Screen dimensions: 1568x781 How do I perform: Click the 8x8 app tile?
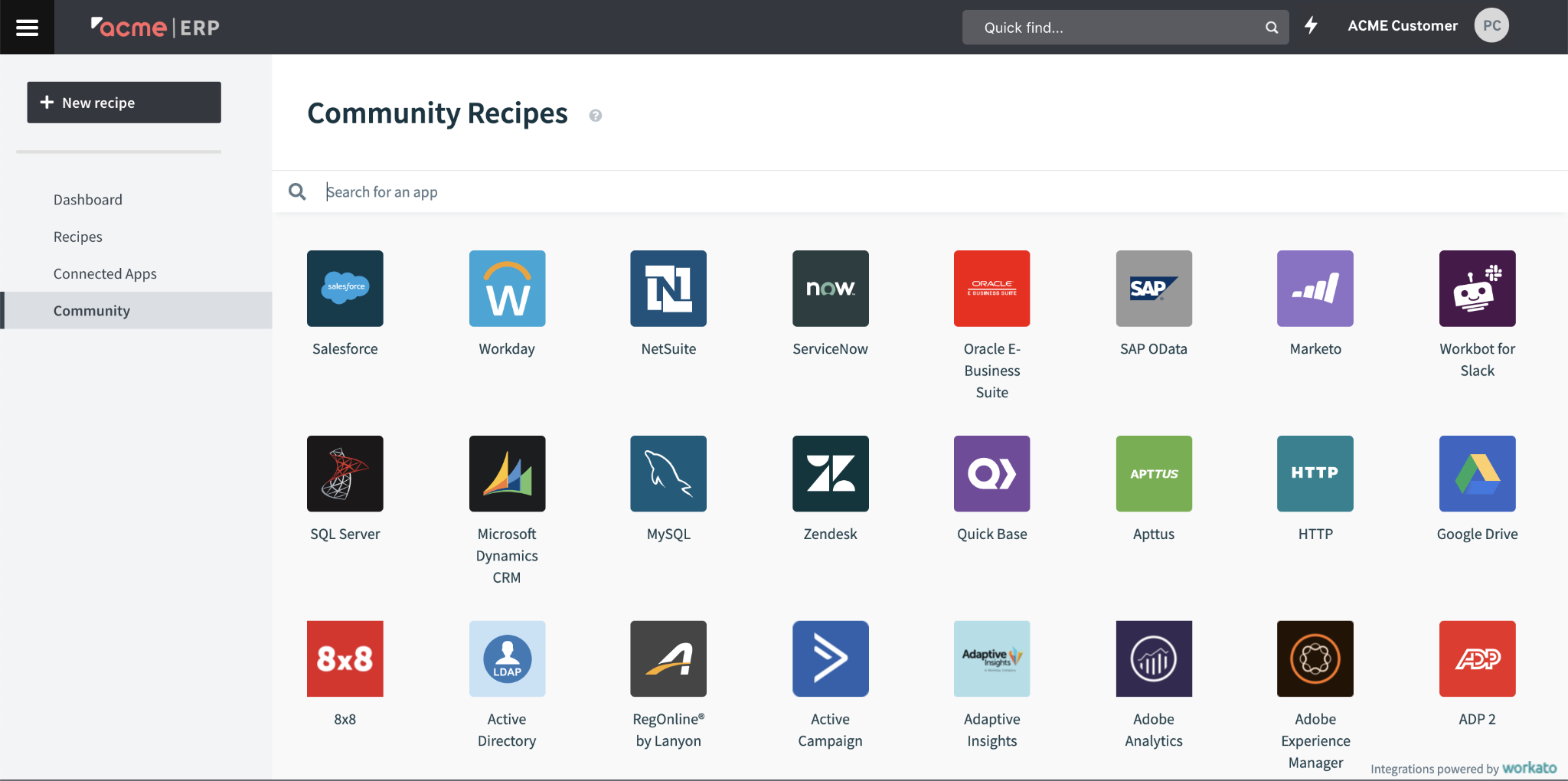tap(345, 658)
